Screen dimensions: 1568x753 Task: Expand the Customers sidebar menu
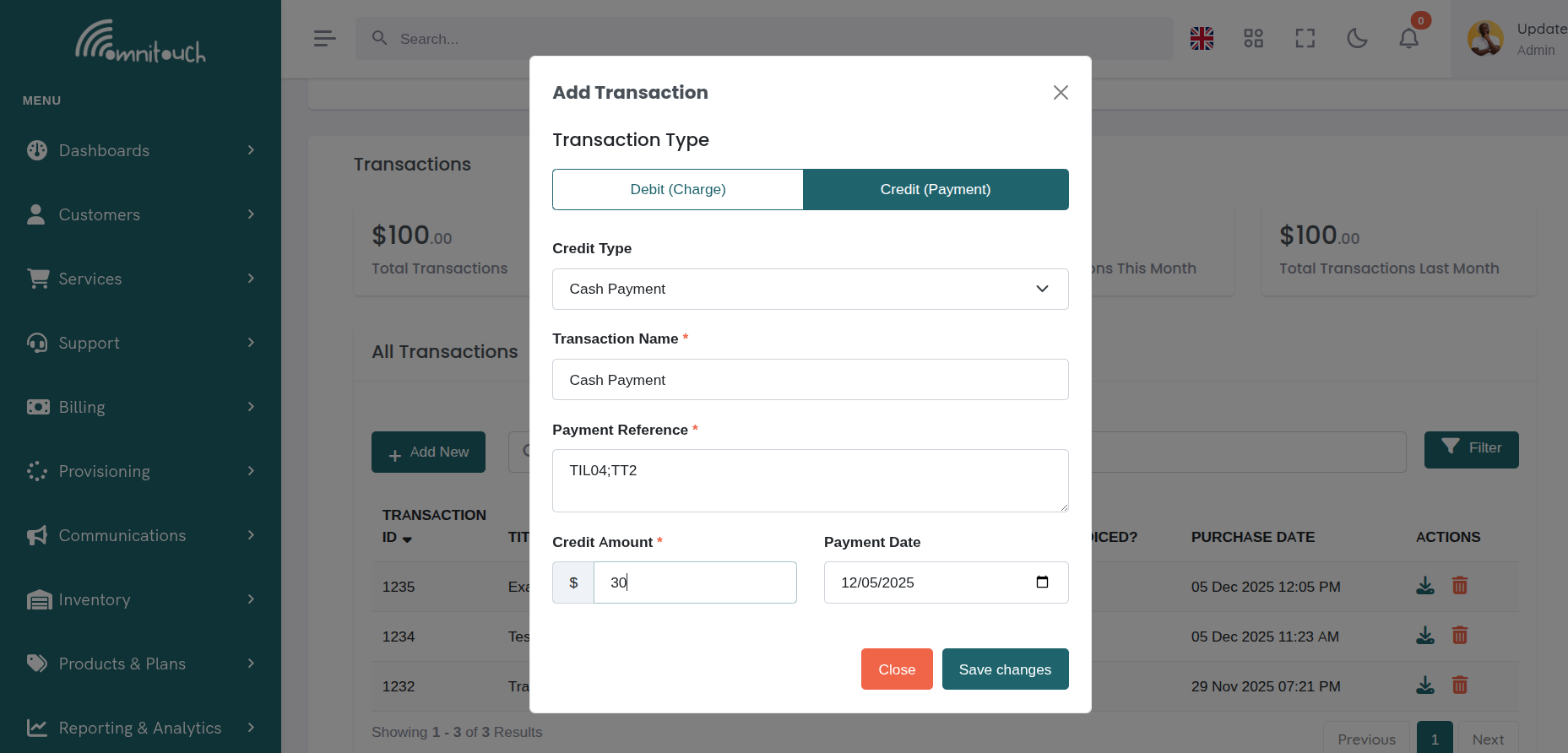click(140, 214)
